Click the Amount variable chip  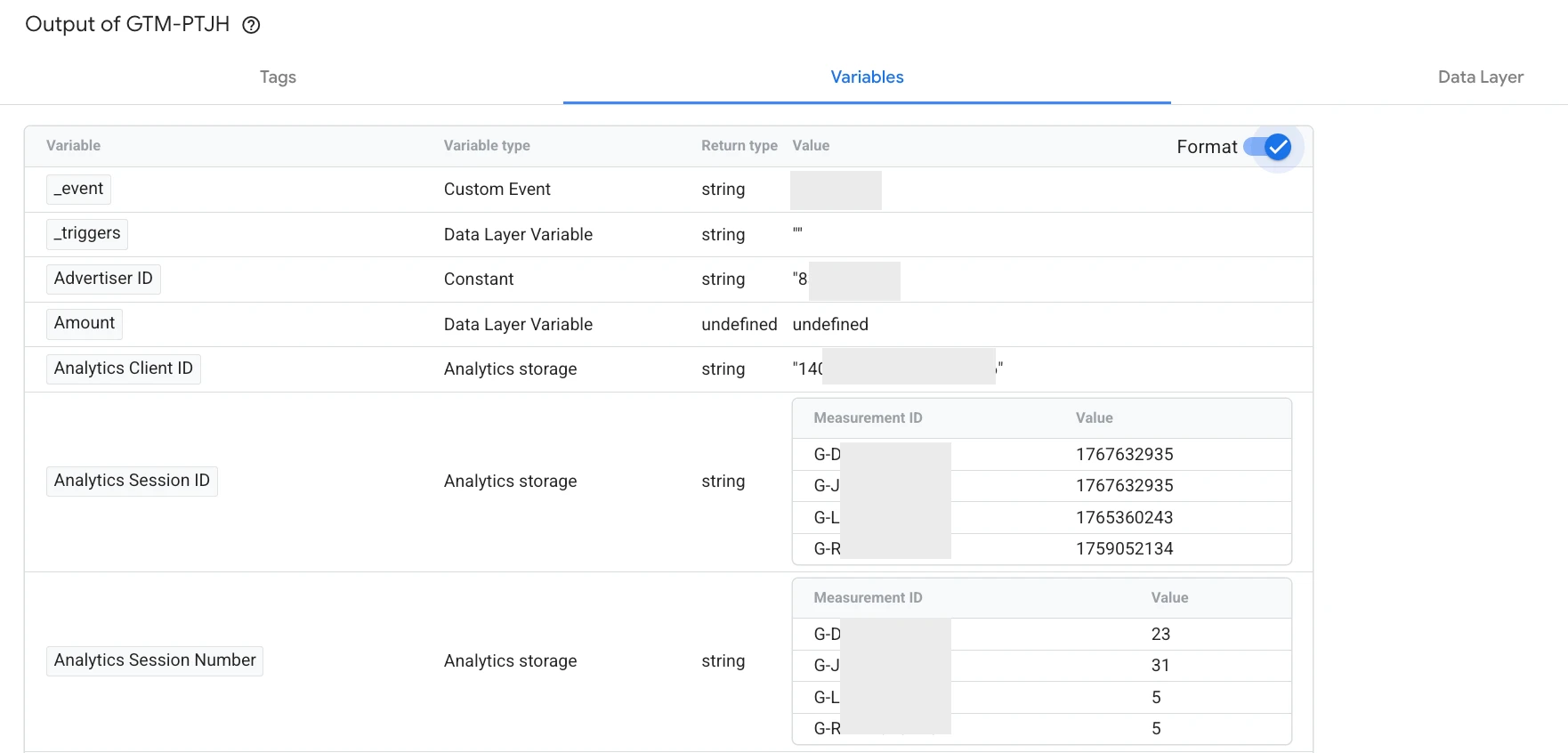85,323
